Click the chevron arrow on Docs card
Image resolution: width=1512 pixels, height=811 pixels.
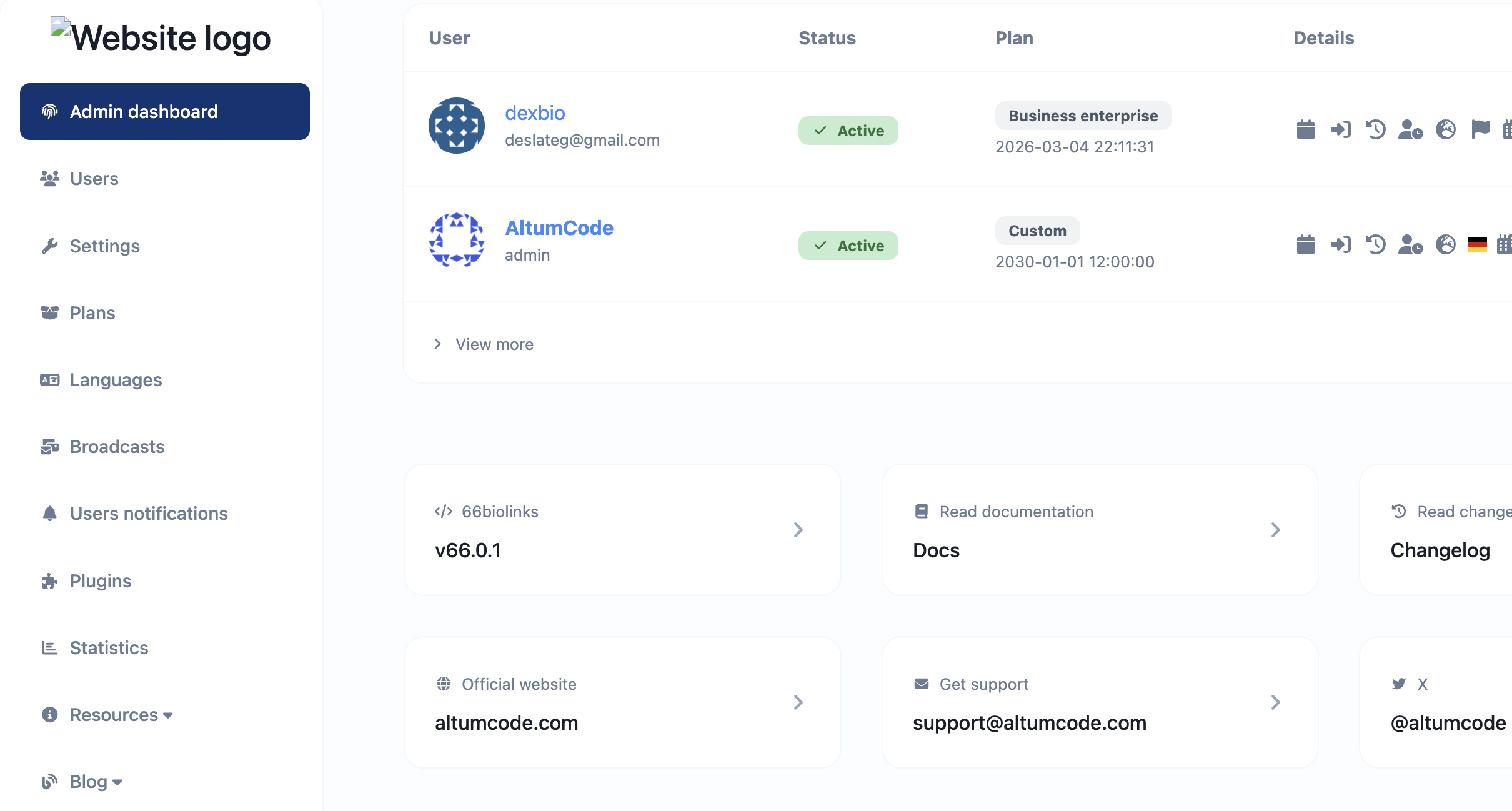(1275, 530)
